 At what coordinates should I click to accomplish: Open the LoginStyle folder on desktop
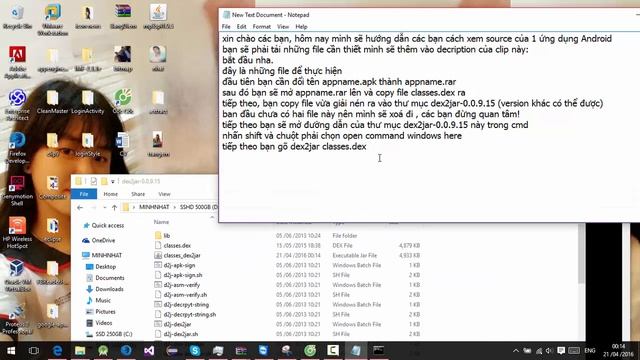tap(87, 144)
